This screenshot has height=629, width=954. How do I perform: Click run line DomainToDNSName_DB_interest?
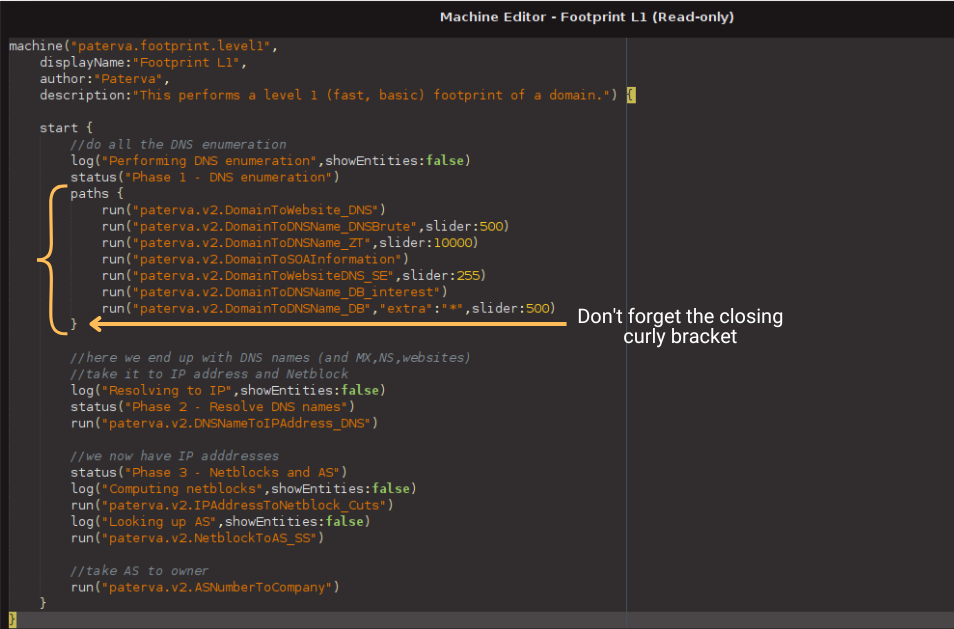tap(274, 292)
